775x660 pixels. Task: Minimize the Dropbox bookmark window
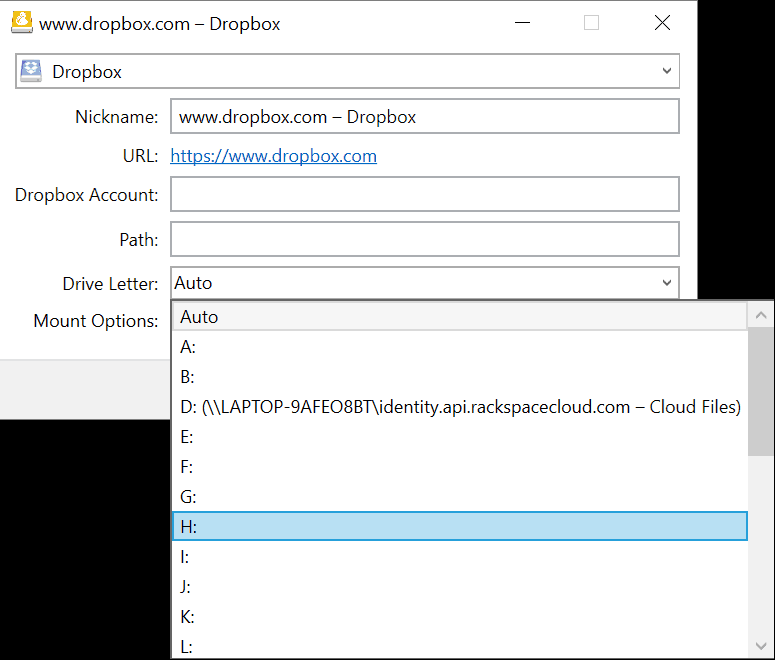click(522, 23)
